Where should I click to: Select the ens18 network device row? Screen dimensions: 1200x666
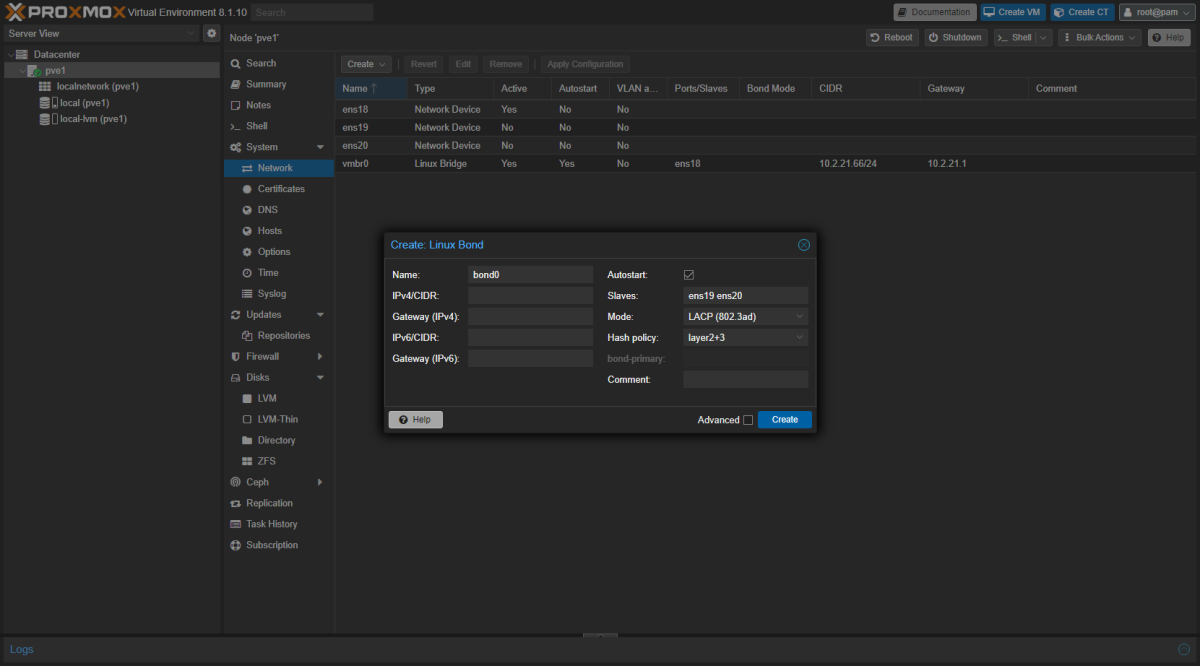[767, 109]
